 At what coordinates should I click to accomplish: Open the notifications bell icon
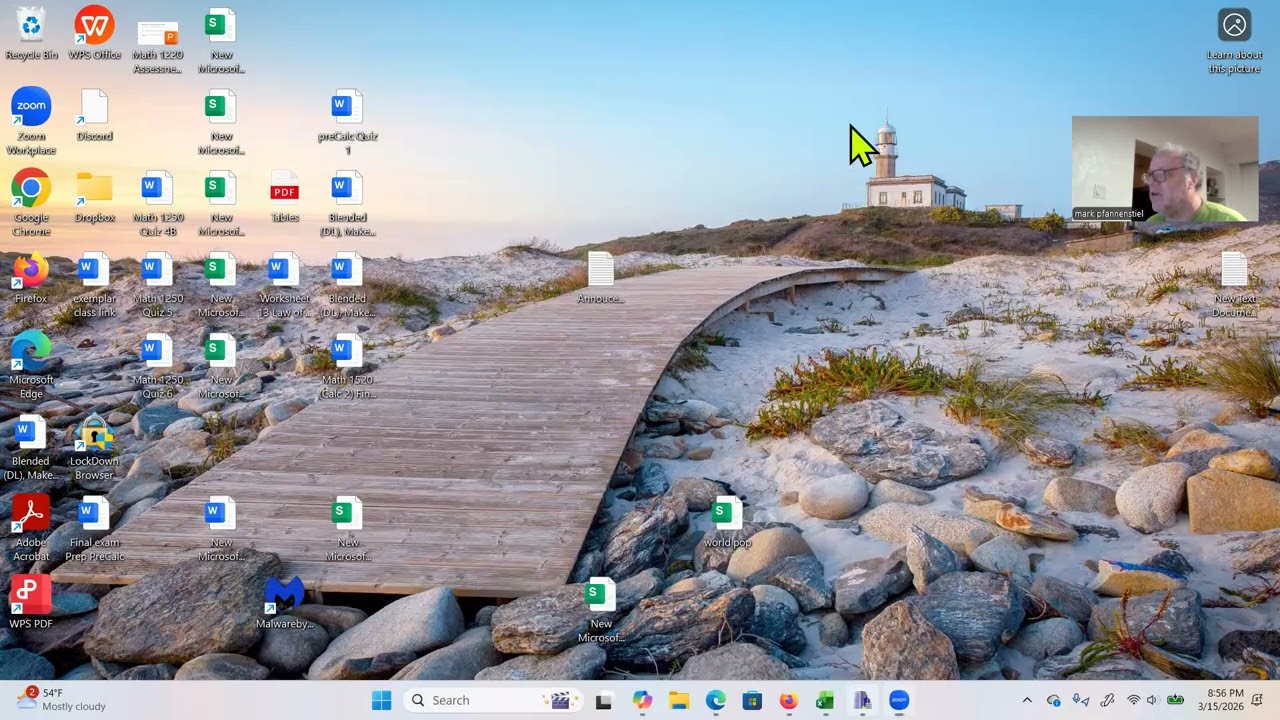[x=1257, y=701]
